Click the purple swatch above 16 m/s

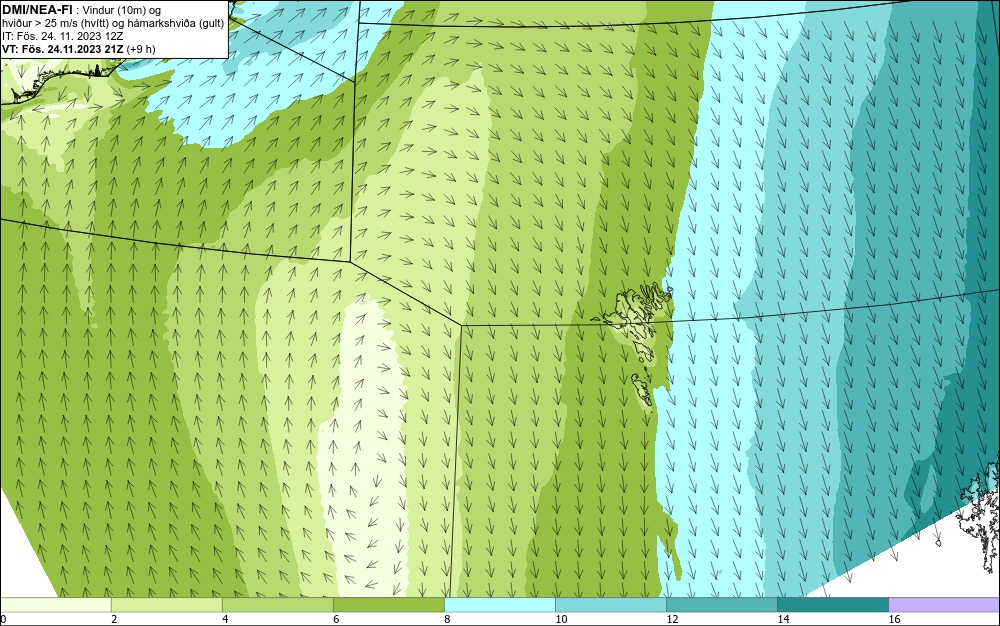pos(944,605)
